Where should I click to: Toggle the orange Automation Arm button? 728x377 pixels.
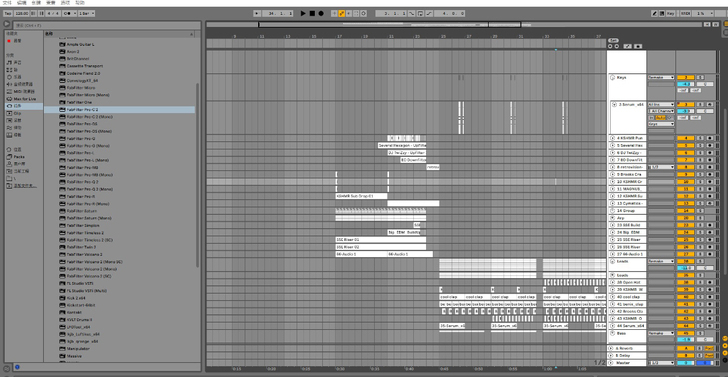342,13
